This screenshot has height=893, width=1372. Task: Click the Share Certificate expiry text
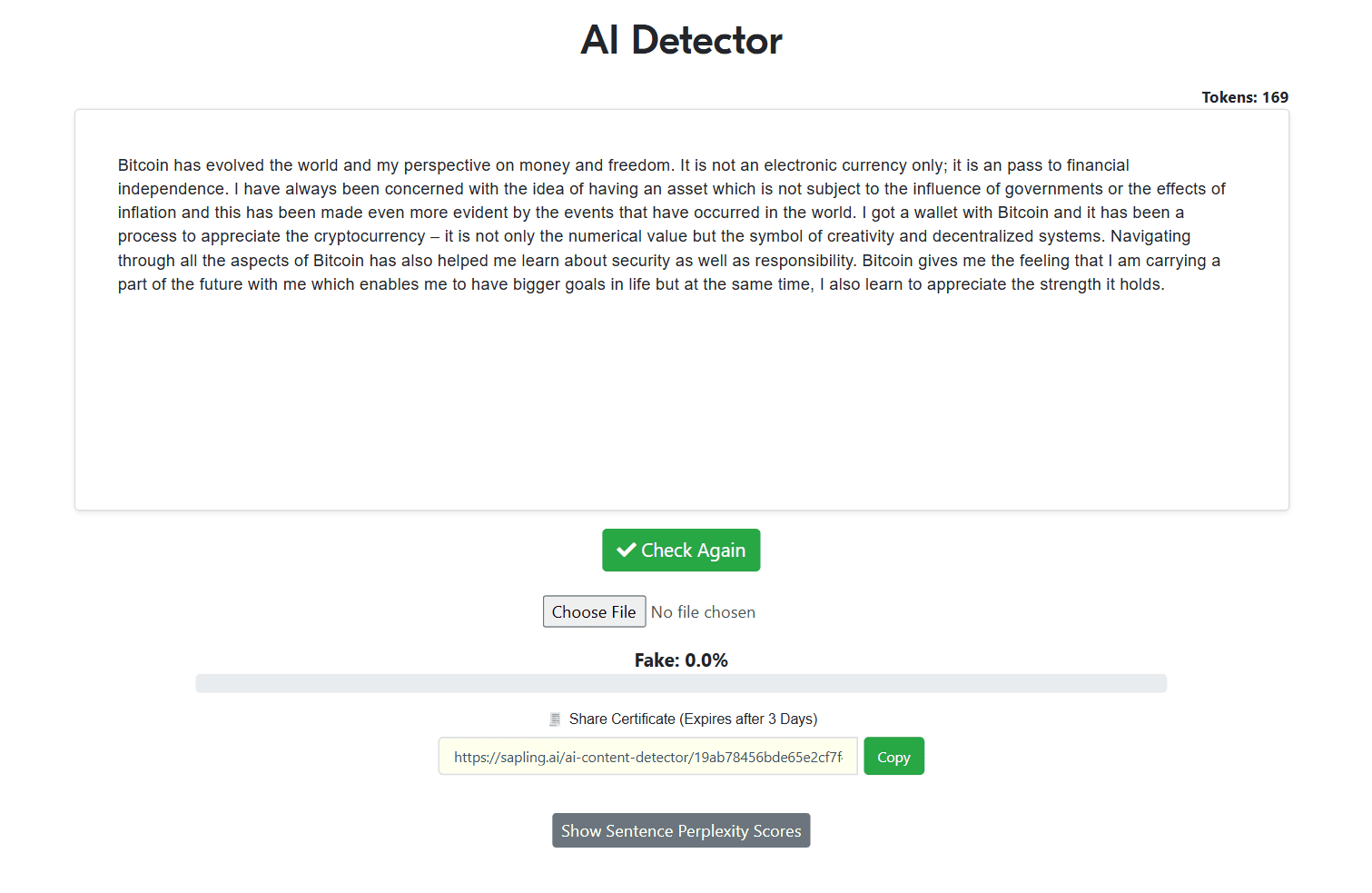pyautogui.click(x=693, y=719)
